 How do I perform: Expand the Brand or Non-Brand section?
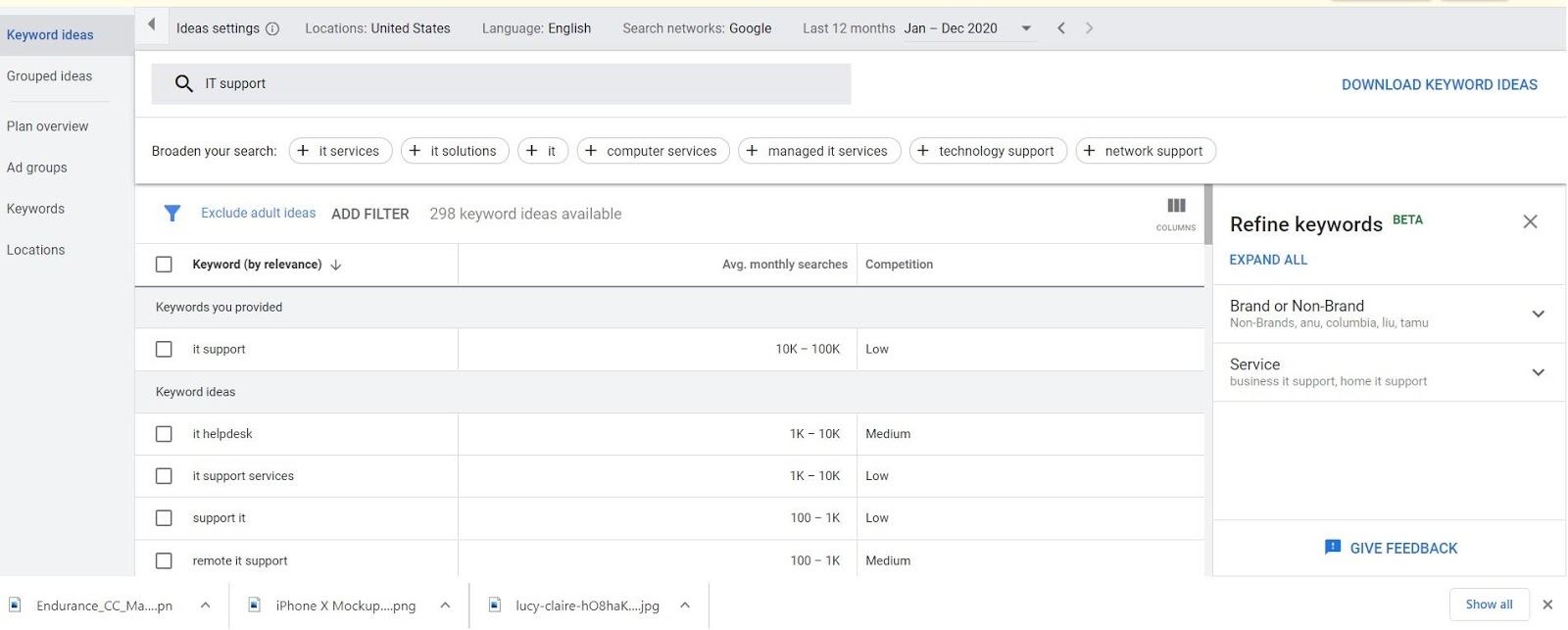(x=1538, y=315)
